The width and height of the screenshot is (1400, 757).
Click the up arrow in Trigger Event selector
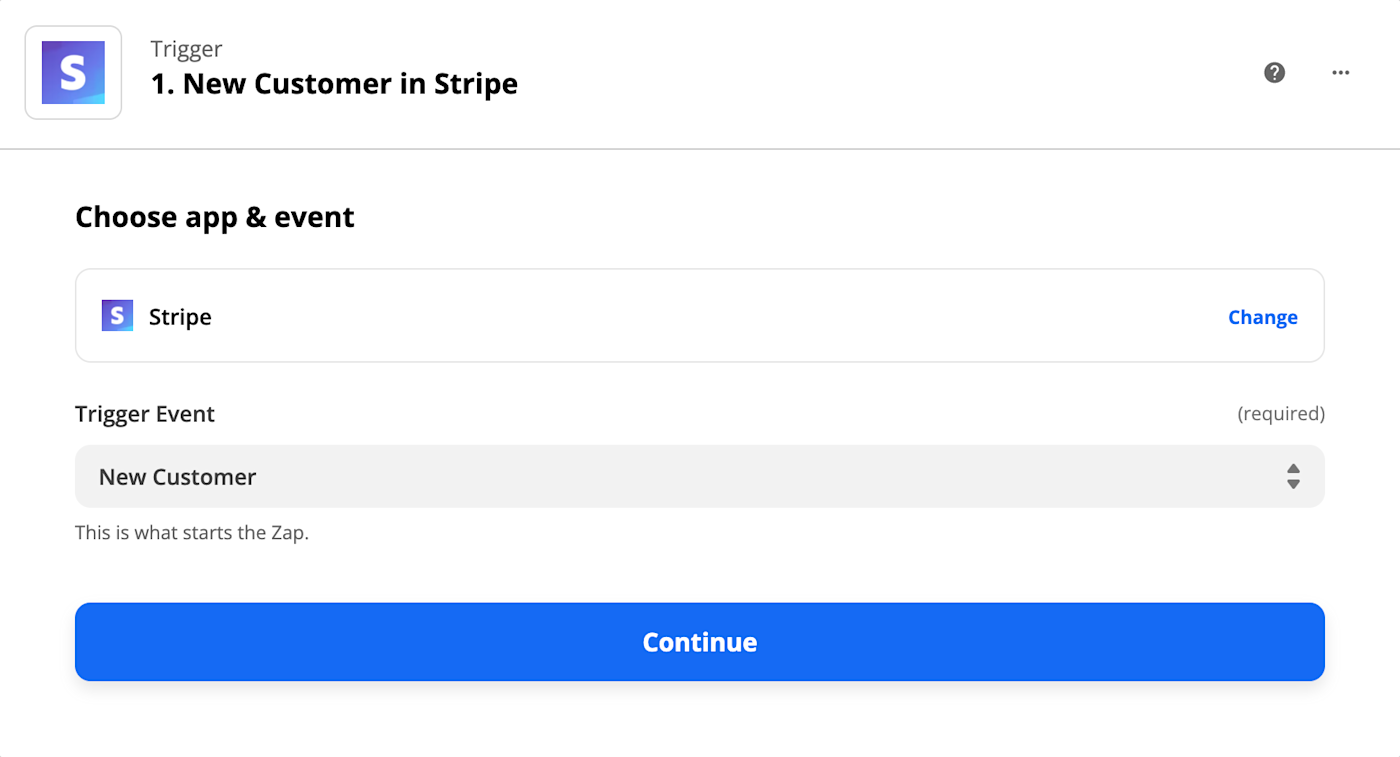click(1293, 469)
